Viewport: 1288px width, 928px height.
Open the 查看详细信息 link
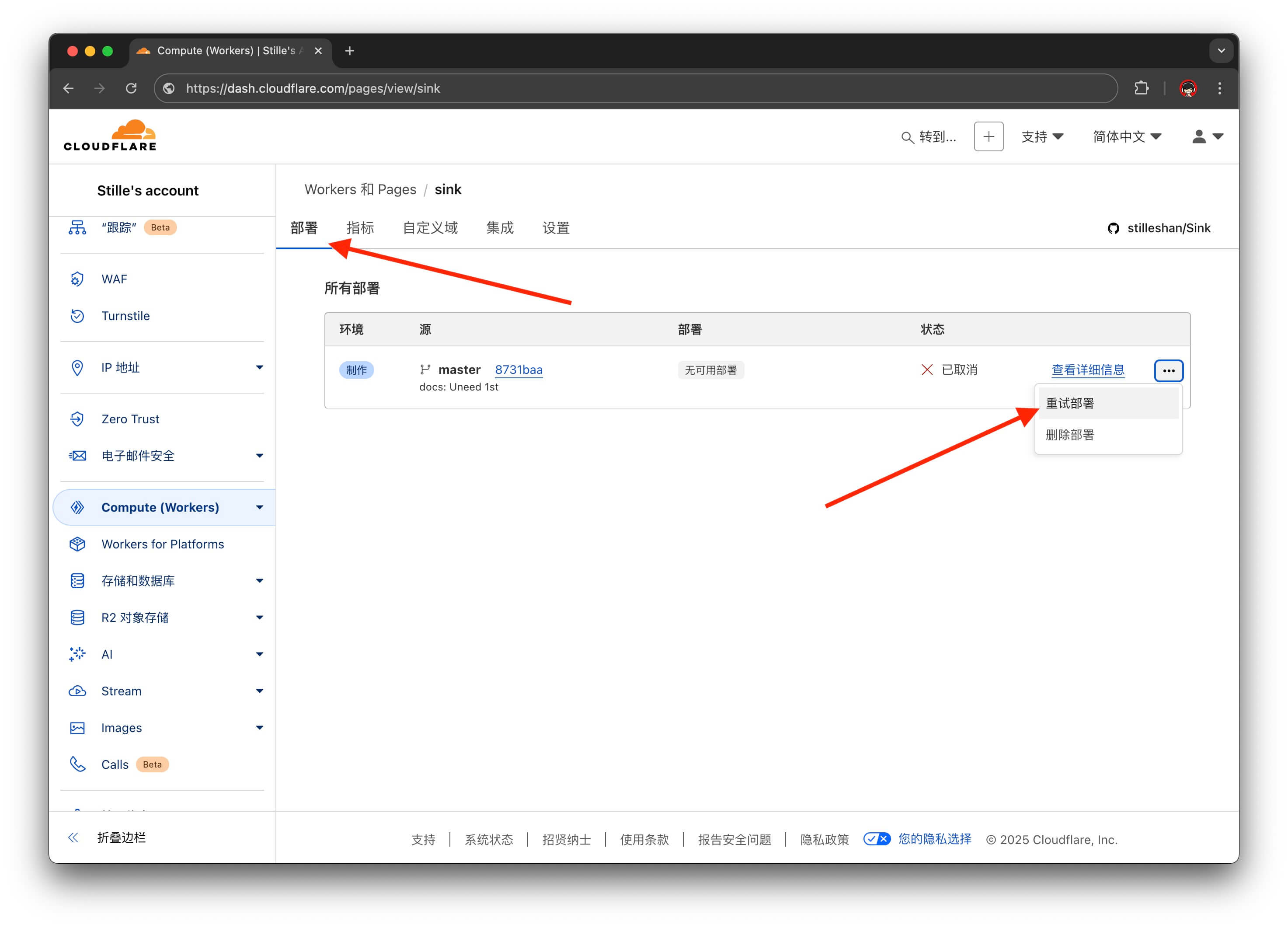click(x=1087, y=370)
